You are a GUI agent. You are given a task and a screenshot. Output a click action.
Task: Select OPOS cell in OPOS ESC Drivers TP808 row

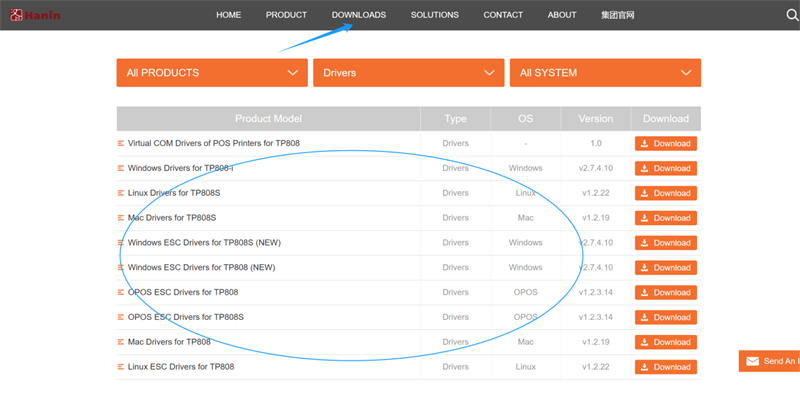(x=526, y=292)
